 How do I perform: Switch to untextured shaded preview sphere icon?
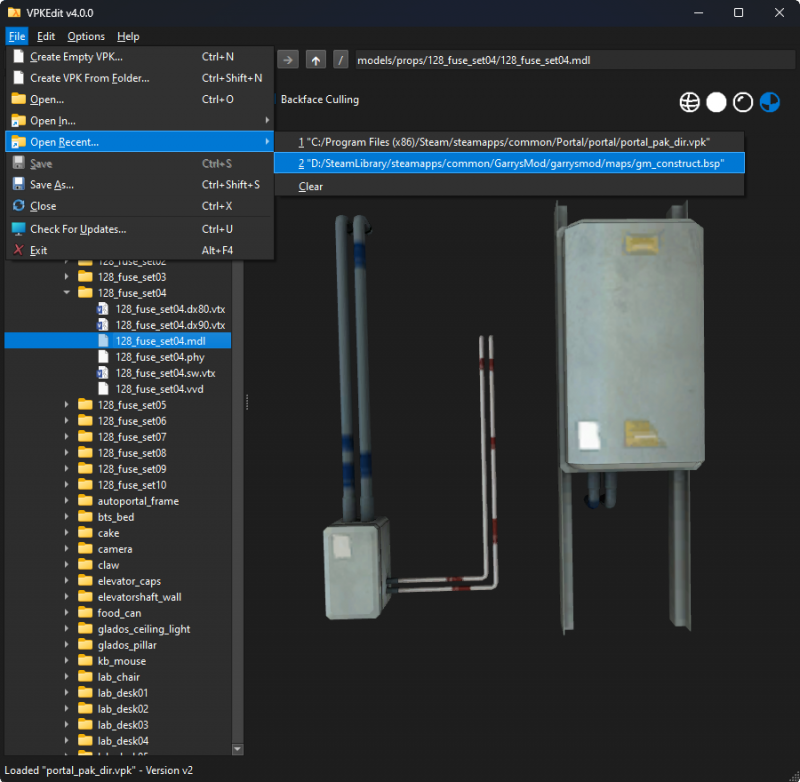[x=716, y=101]
